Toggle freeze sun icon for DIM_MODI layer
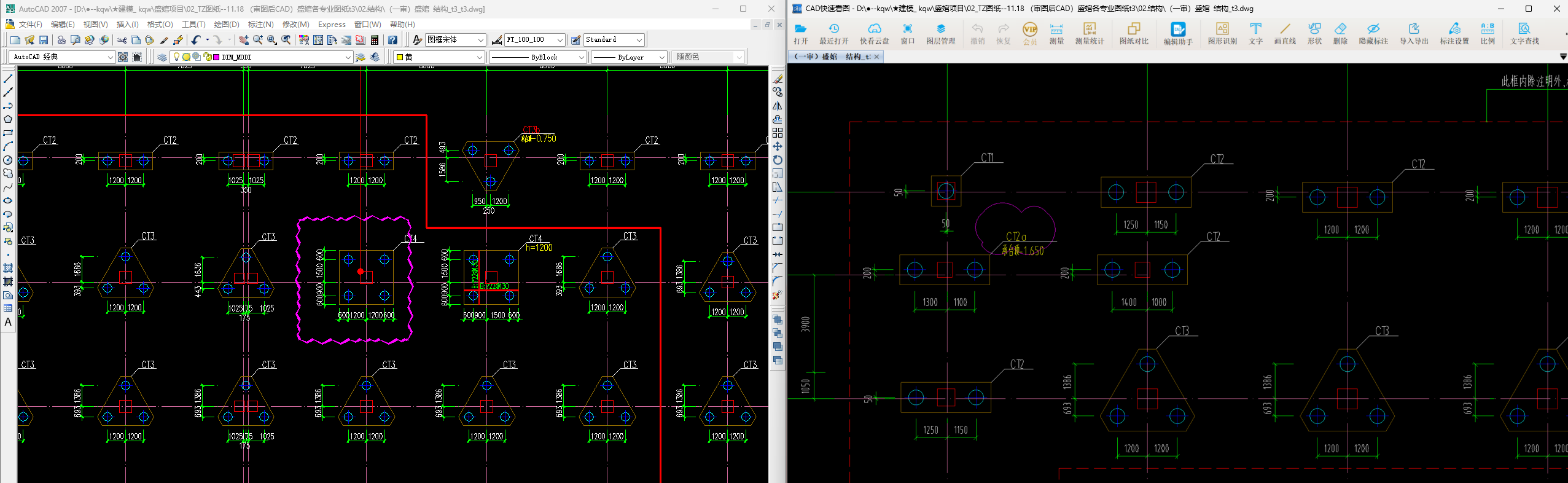Viewport: 1568px width, 483px height. tap(187, 57)
